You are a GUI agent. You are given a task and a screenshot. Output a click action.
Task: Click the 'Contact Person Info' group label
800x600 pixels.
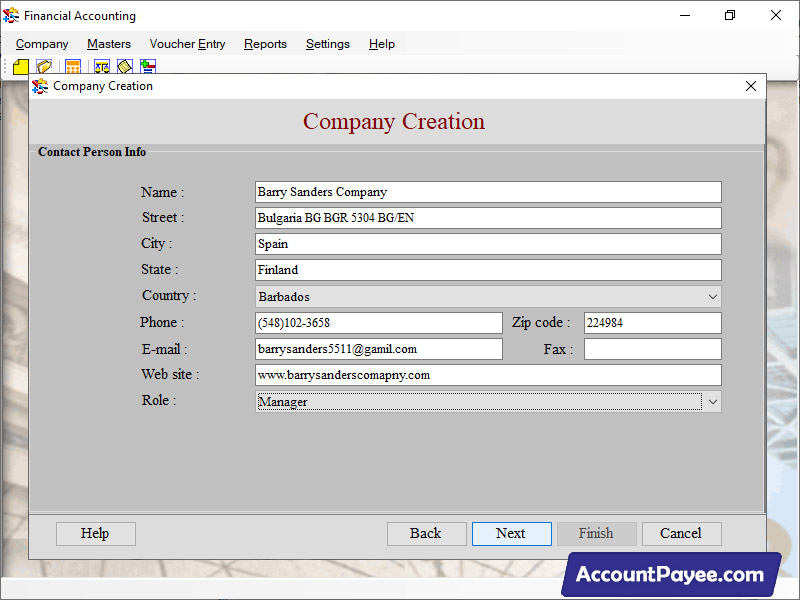coord(92,152)
